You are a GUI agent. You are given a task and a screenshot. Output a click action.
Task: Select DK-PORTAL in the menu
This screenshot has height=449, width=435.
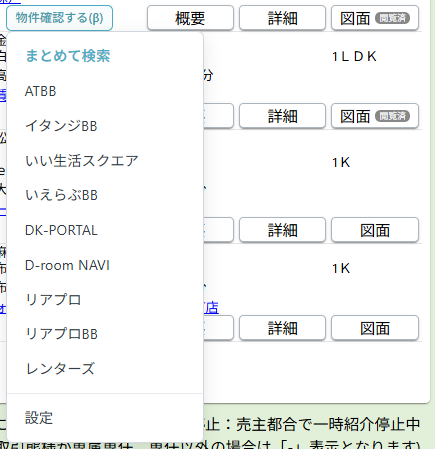61,230
